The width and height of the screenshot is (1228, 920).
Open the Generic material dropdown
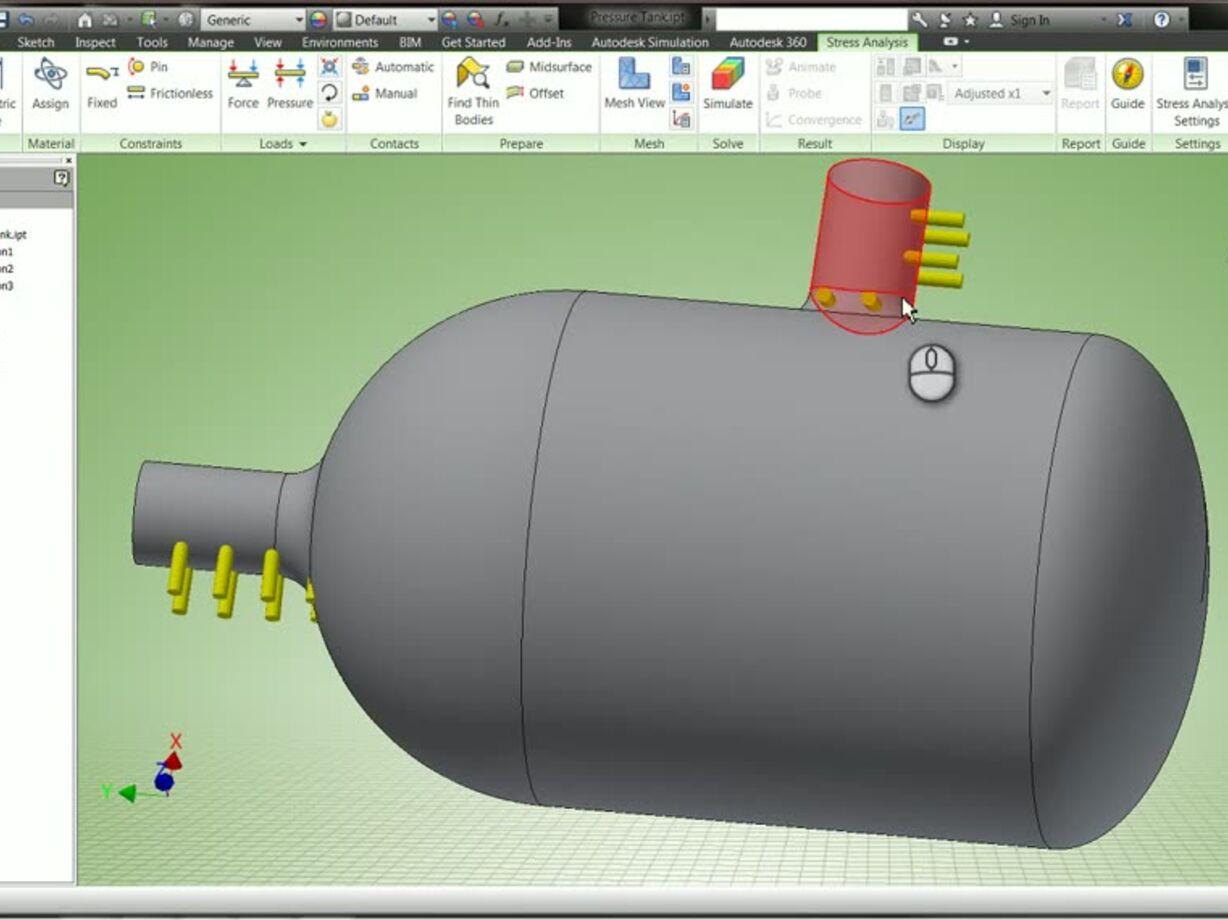pyautogui.click(x=299, y=18)
